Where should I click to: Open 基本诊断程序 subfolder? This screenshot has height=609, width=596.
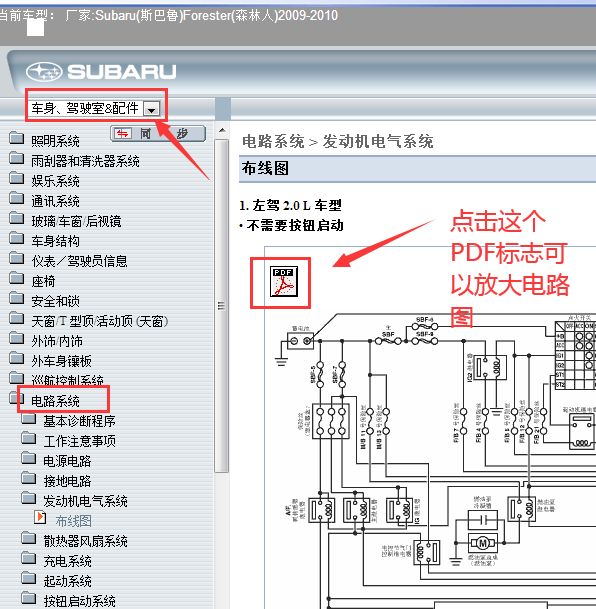(80, 421)
